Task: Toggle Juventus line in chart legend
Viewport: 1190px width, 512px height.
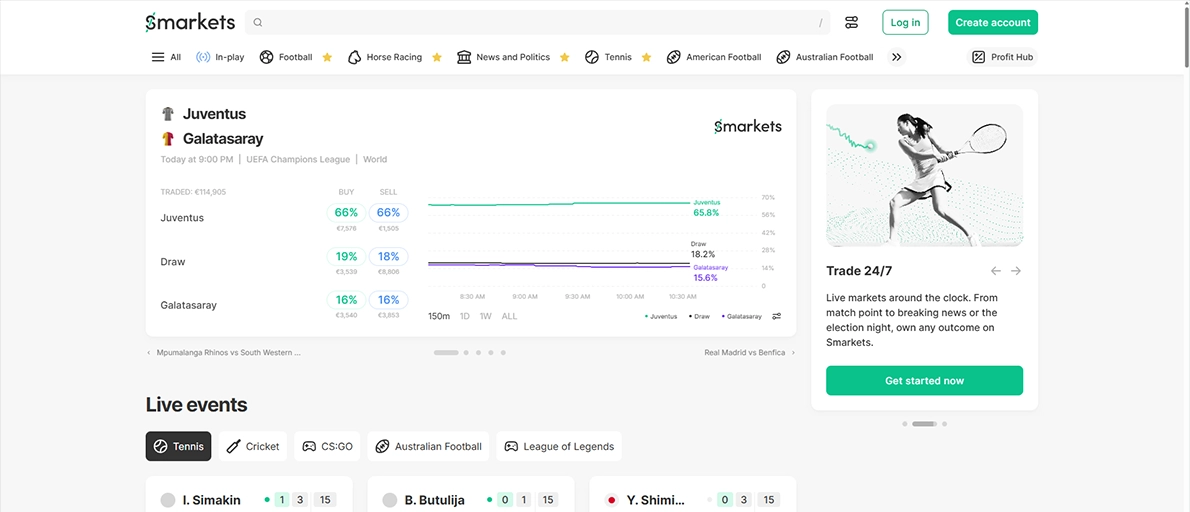Action: click(x=661, y=316)
